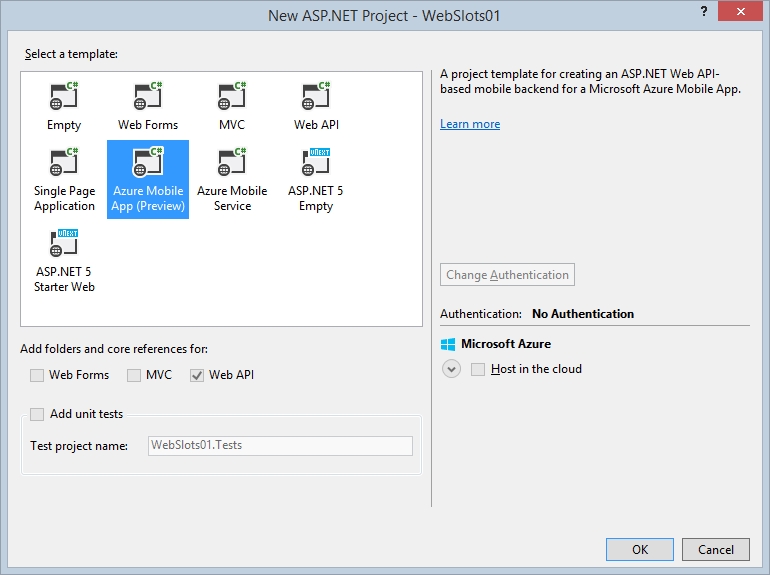Click the Test project name field
The image size is (770, 575).
280,446
